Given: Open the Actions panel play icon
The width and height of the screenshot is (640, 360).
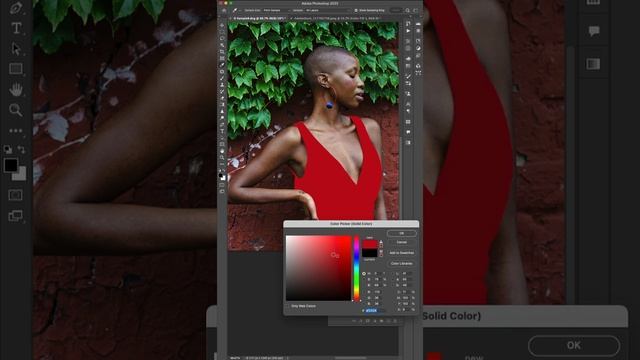Looking at the screenshot, I should (408, 31).
